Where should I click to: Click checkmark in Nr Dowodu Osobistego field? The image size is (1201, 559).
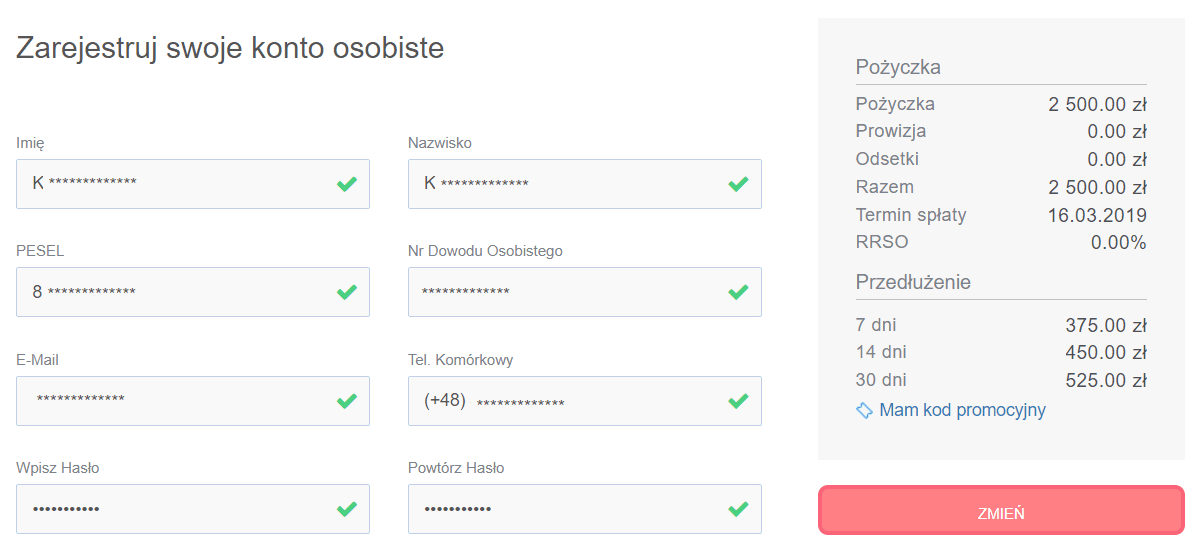(x=738, y=292)
